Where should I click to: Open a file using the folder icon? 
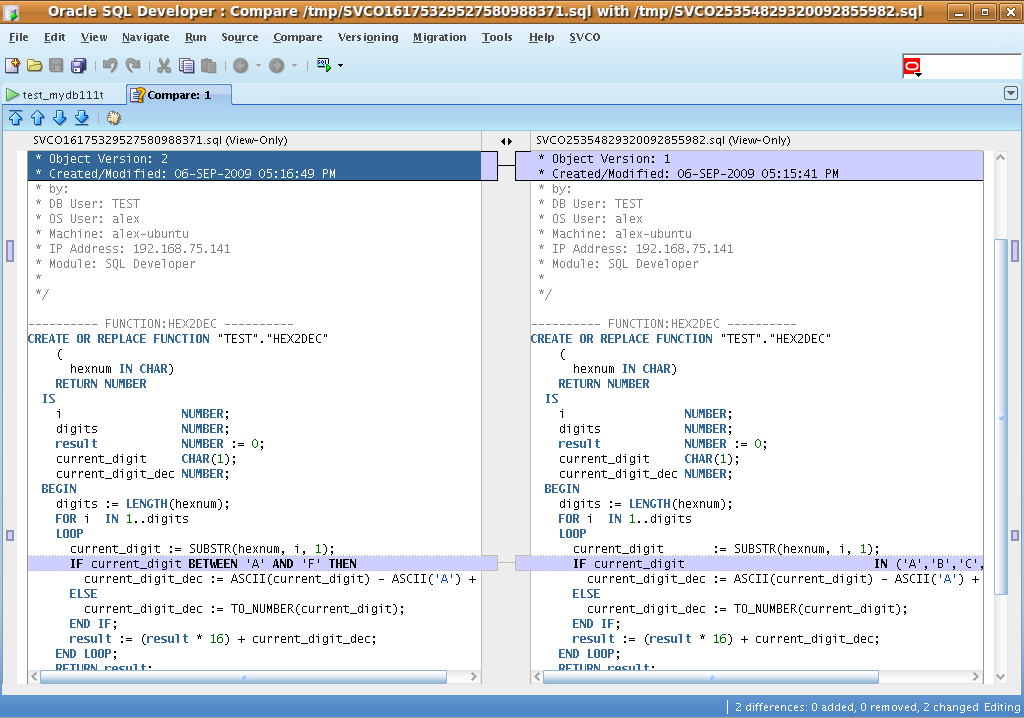tap(34, 66)
